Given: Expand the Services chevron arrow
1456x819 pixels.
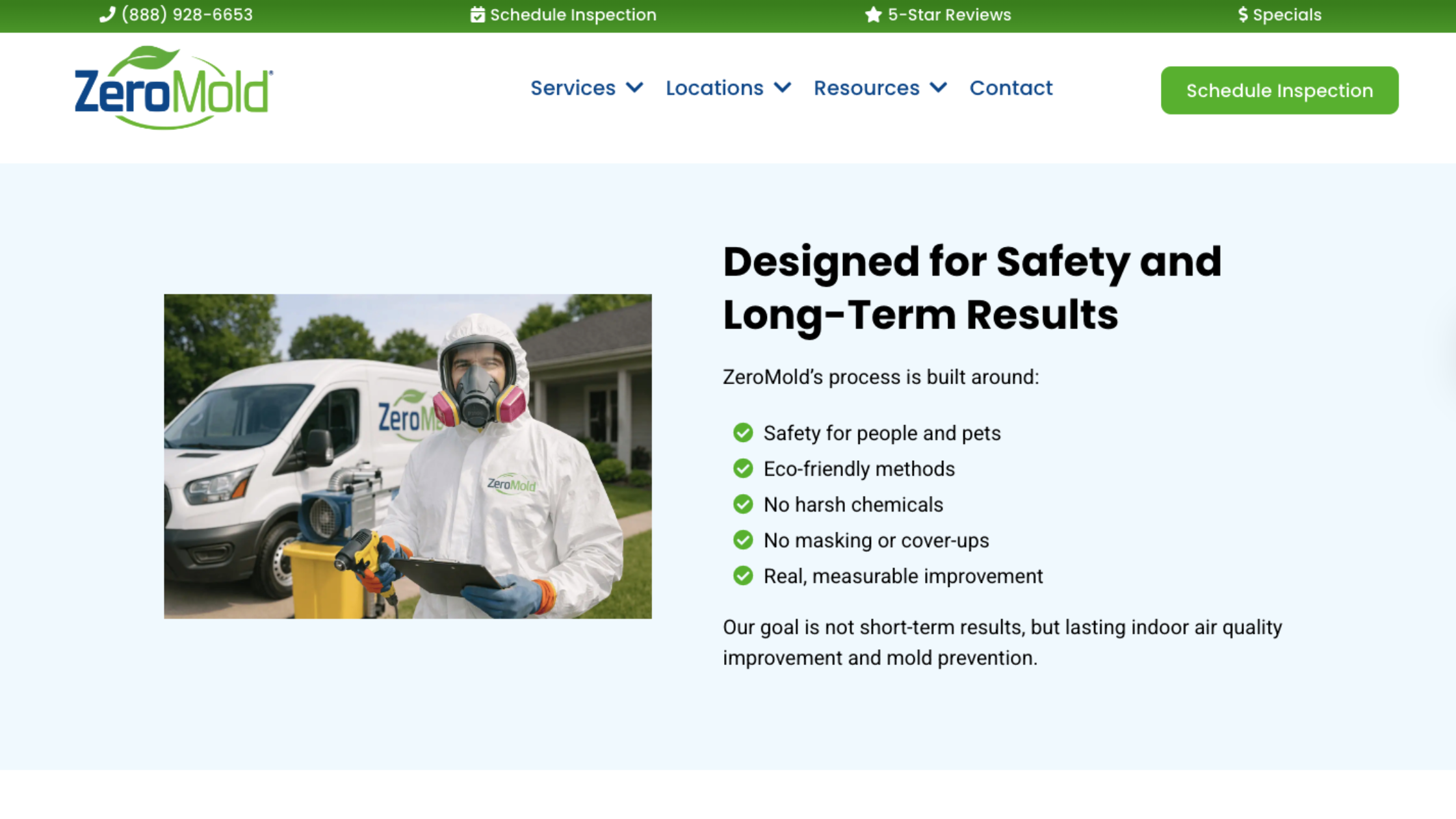Looking at the screenshot, I should pos(635,87).
